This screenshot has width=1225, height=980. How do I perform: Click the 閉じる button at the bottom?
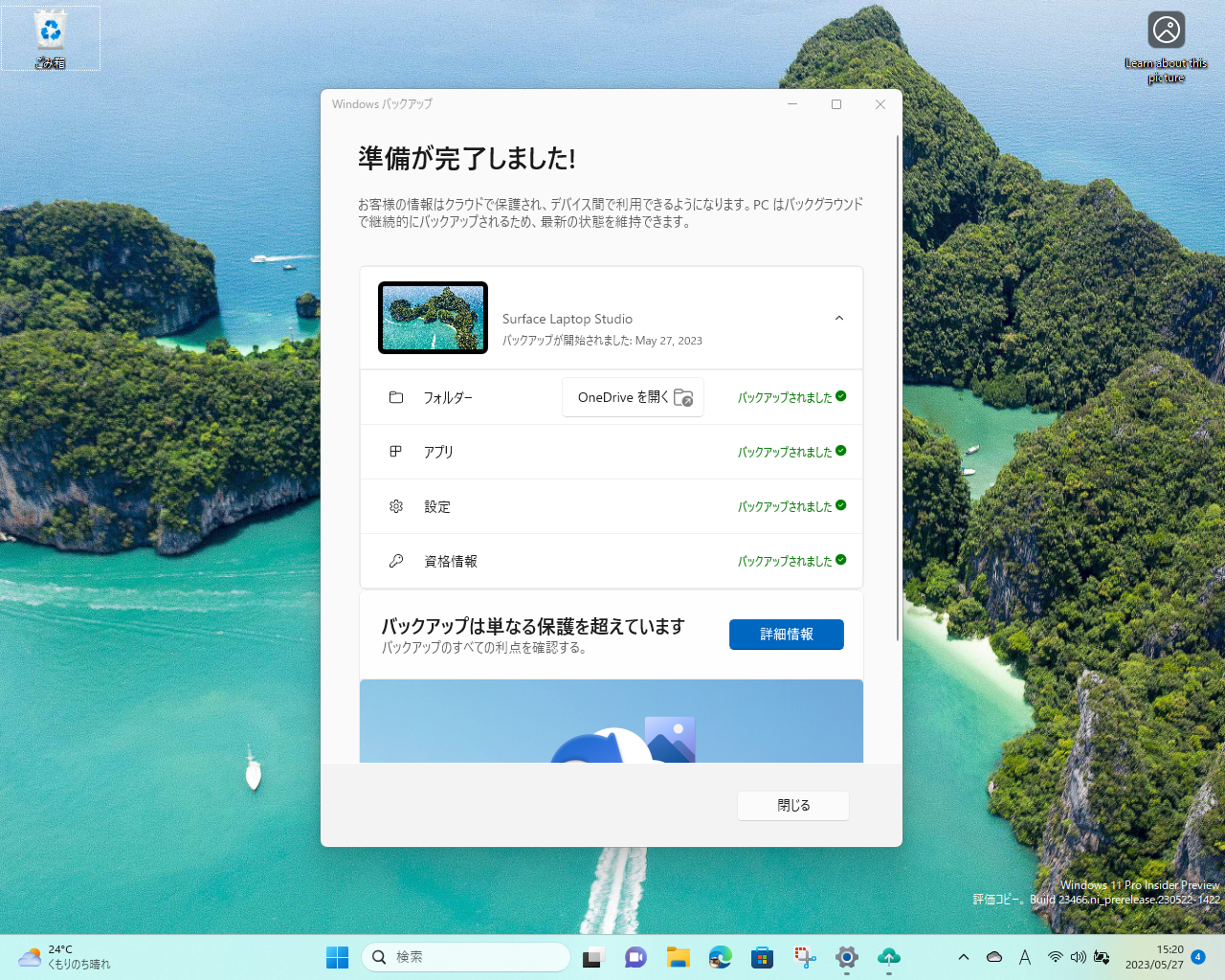click(792, 805)
